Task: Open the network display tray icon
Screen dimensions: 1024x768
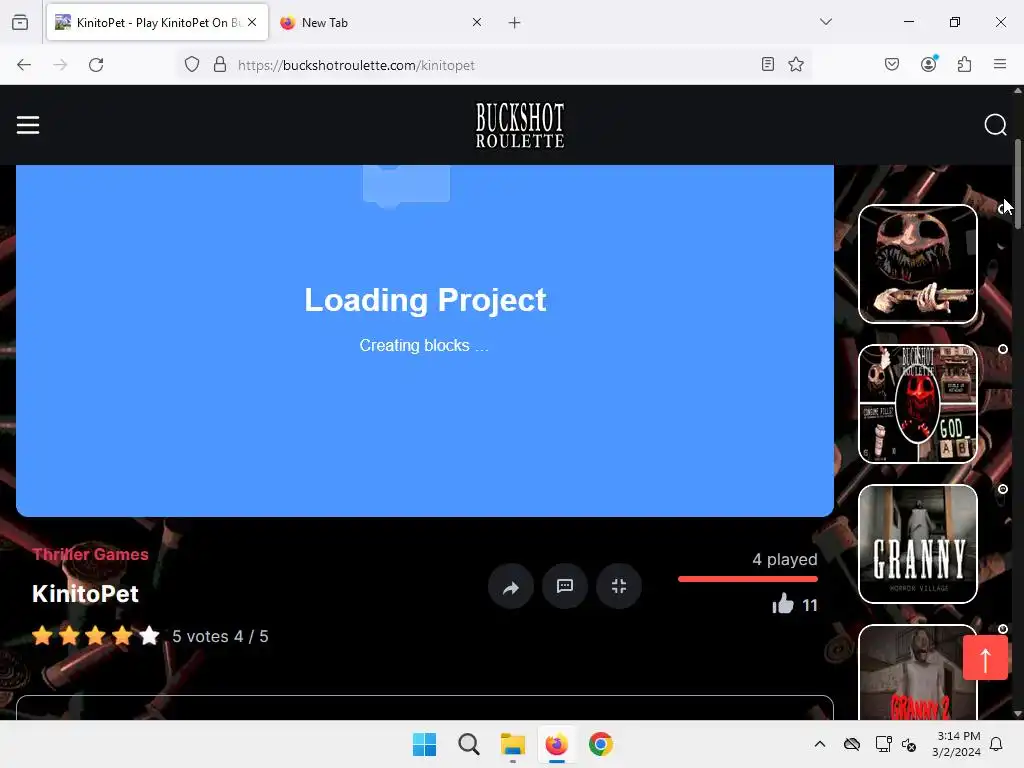Action: pyautogui.click(x=884, y=744)
